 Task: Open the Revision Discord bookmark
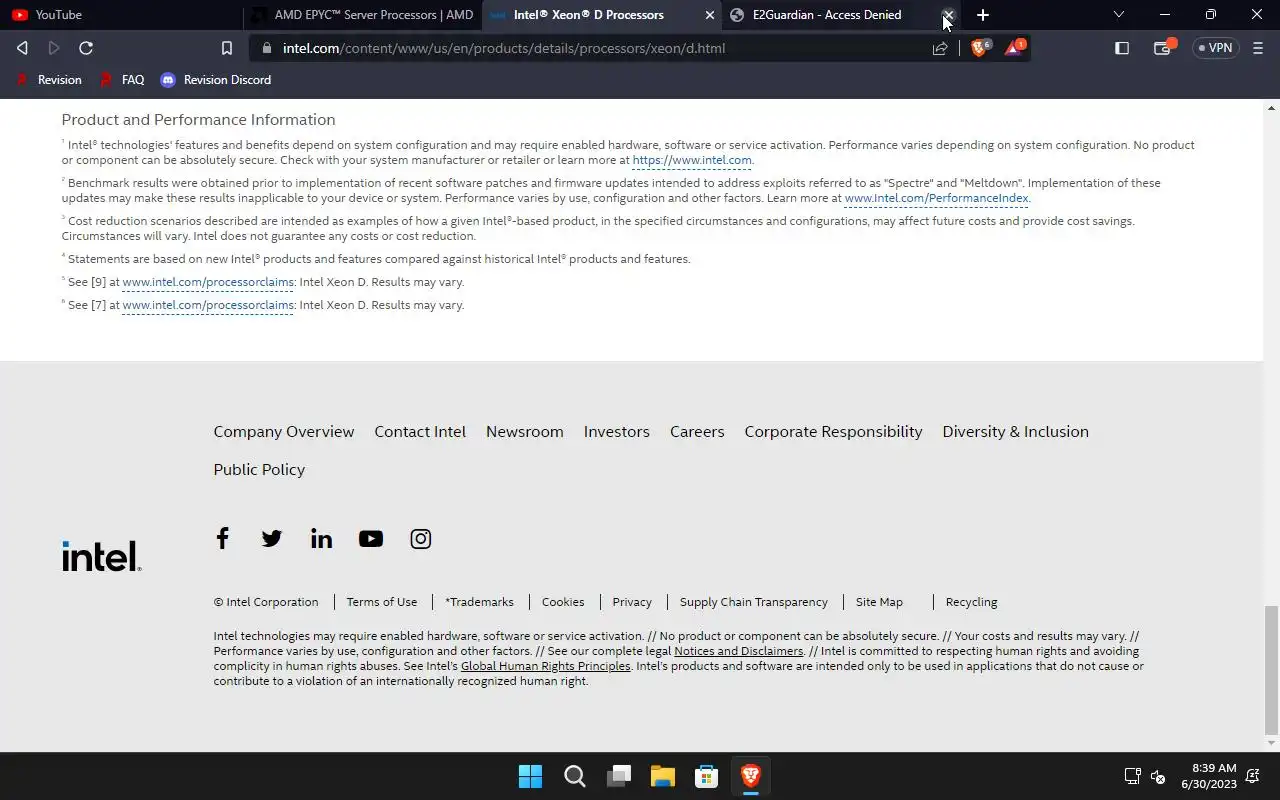pos(216,80)
